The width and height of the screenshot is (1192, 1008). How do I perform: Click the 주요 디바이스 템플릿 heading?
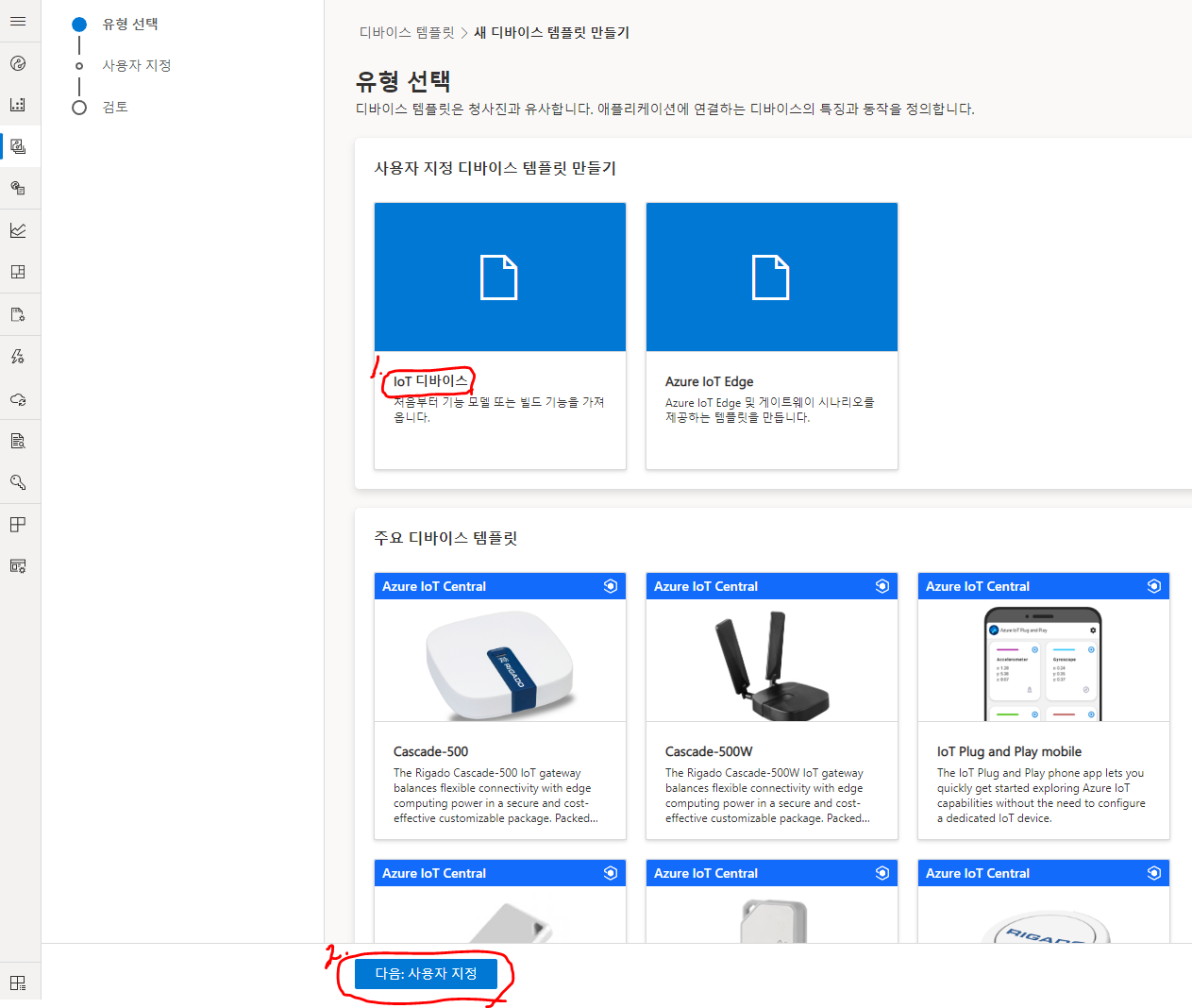445,538
